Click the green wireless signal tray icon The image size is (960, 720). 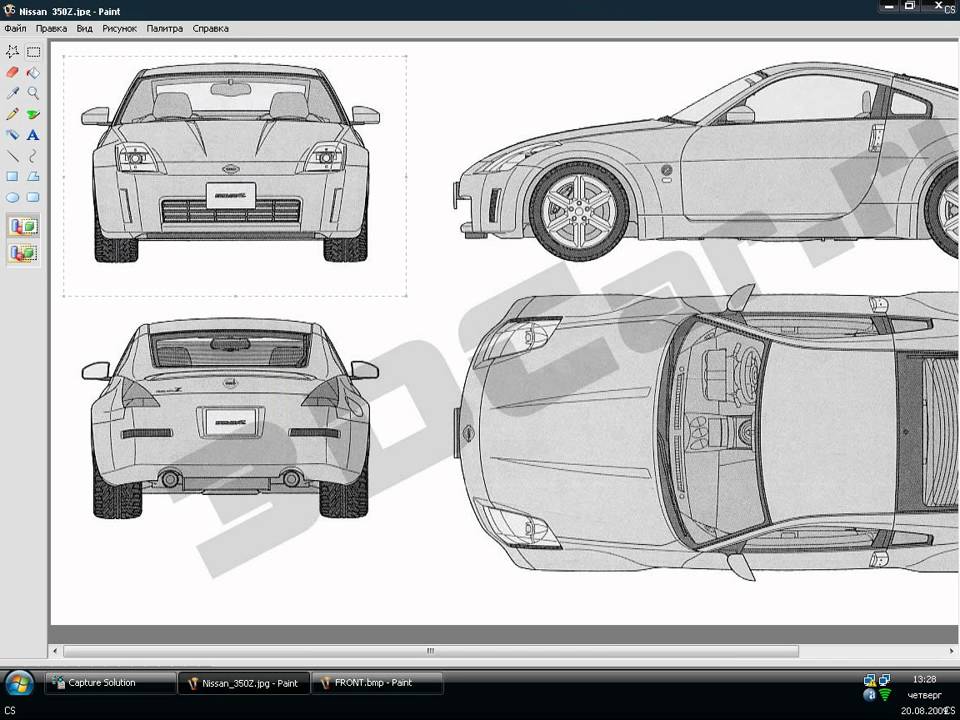pos(885,695)
